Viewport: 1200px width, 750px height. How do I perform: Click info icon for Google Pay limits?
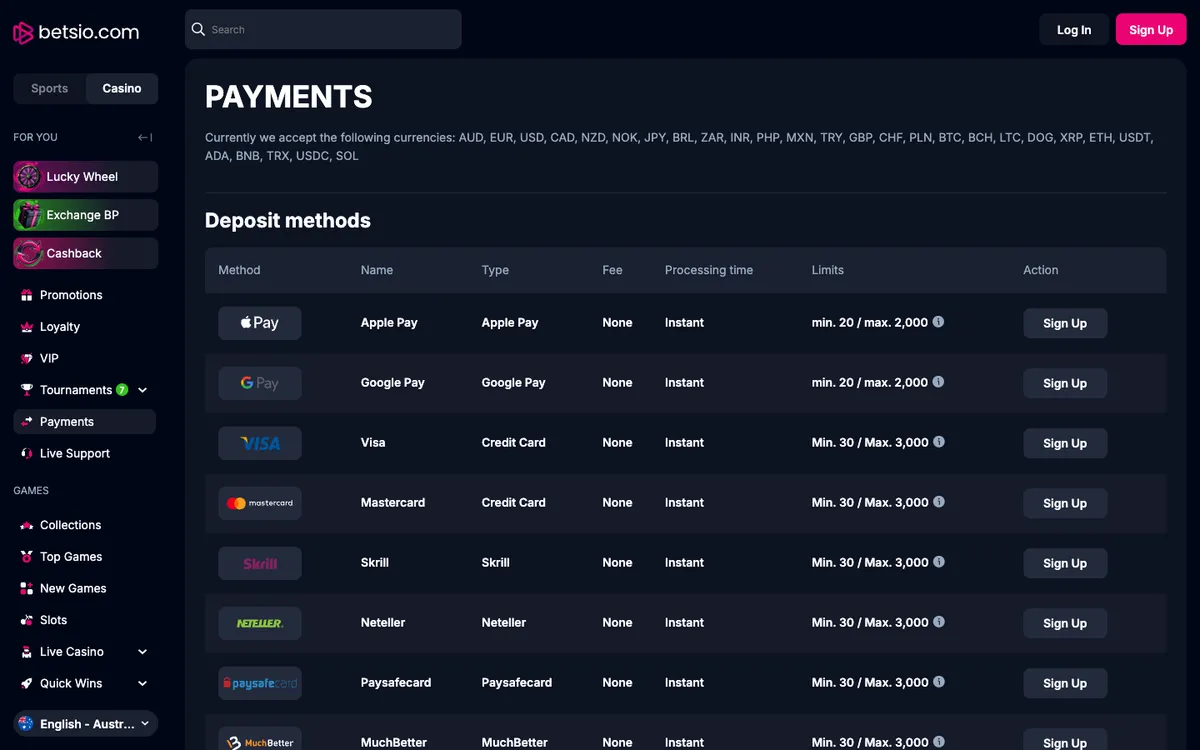938,382
